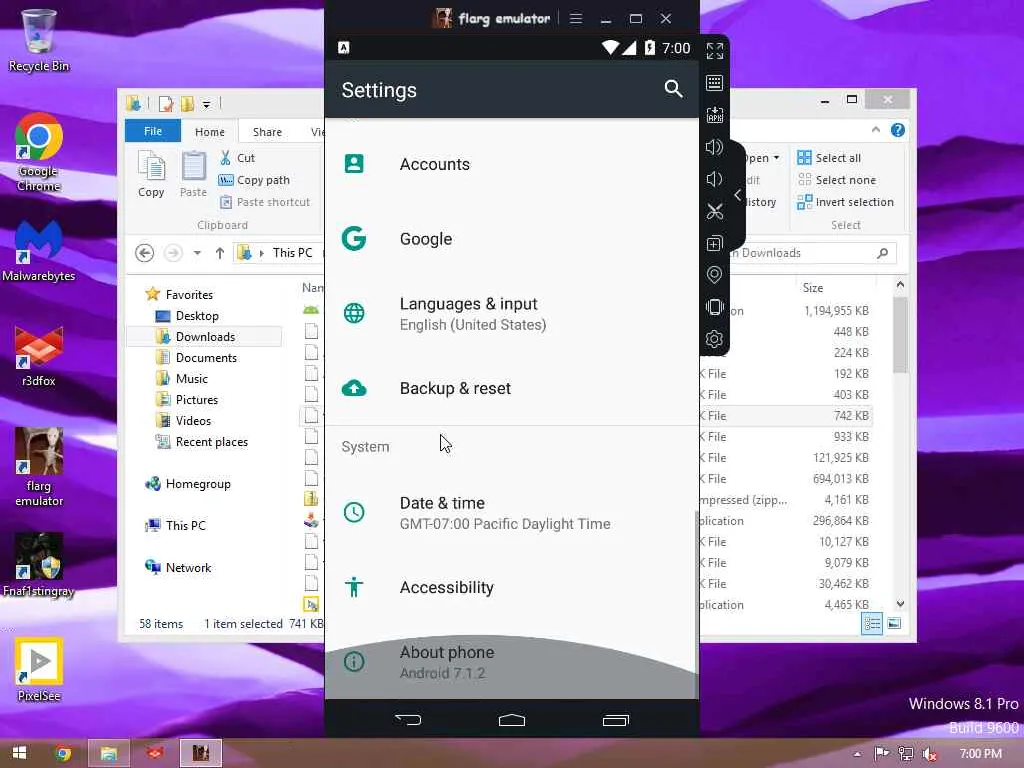Viewport: 1024px width, 768px height.
Task: Click Select all in File Explorer ribbon
Action: tap(829, 158)
